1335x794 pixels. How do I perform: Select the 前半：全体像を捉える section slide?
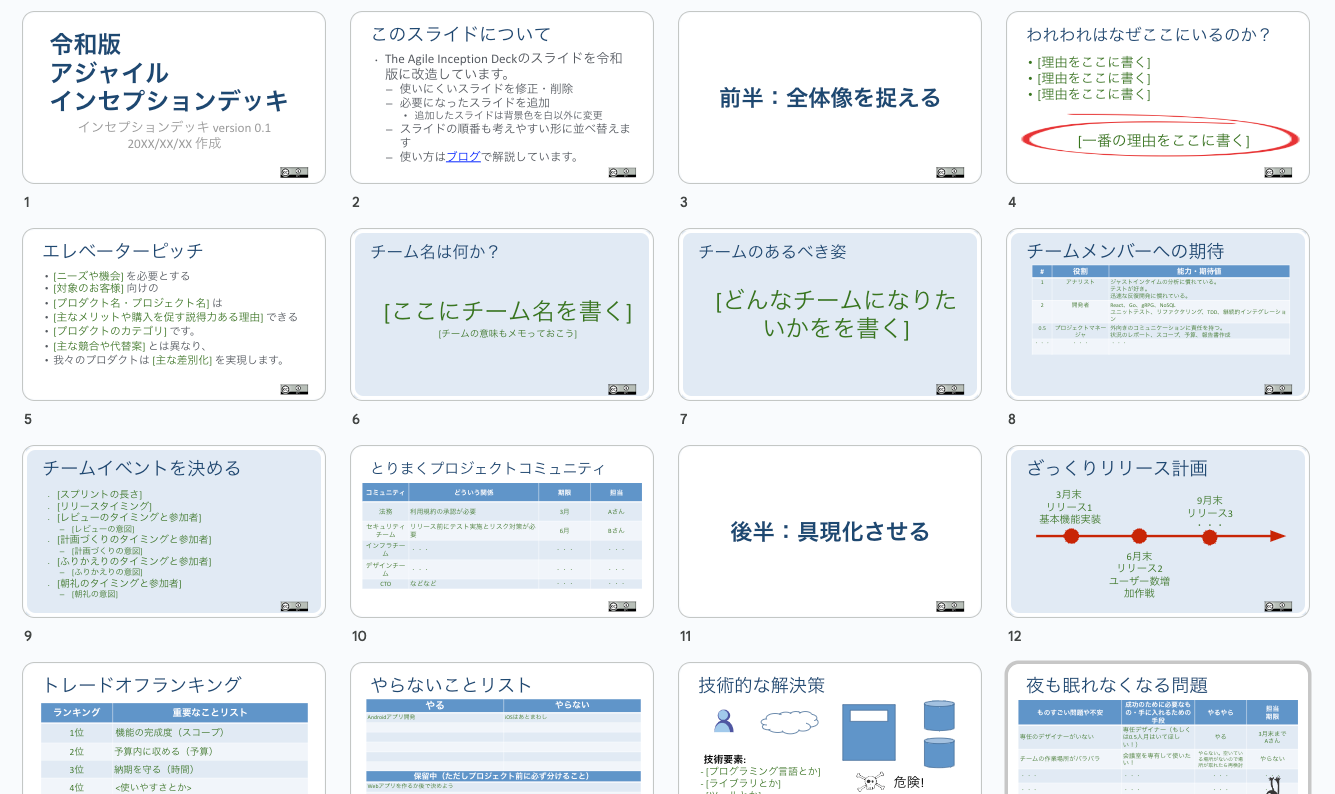(829, 97)
